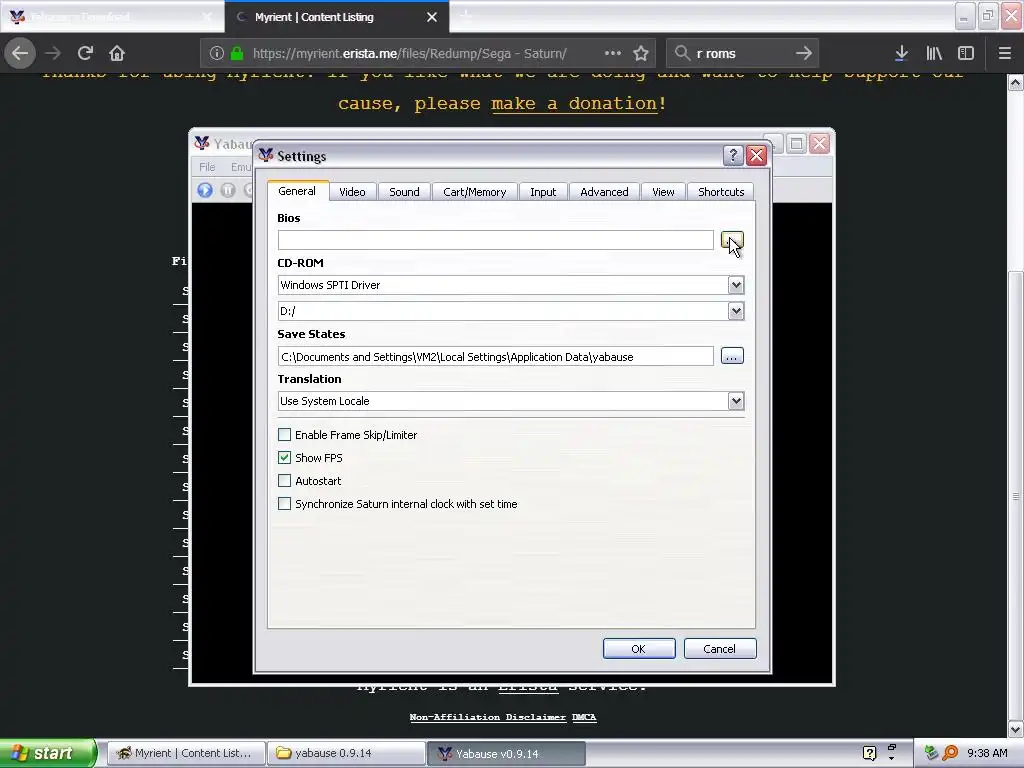Click the search go arrow
The width and height of the screenshot is (1024, 768).
point(804,53)
